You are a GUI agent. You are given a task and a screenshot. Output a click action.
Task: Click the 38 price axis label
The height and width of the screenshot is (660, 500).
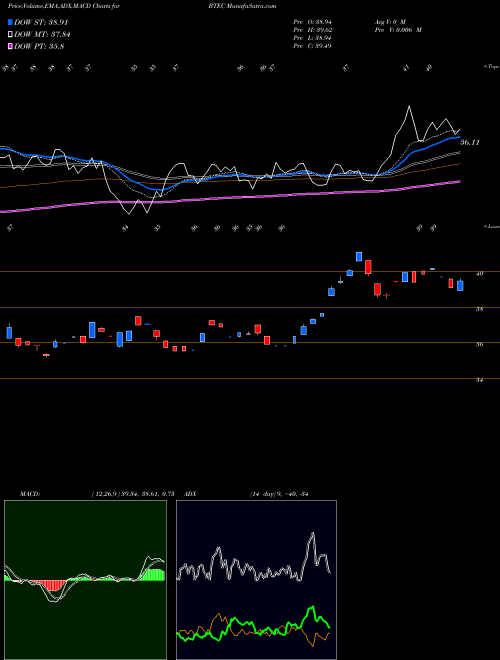click(x=479, y=309)
